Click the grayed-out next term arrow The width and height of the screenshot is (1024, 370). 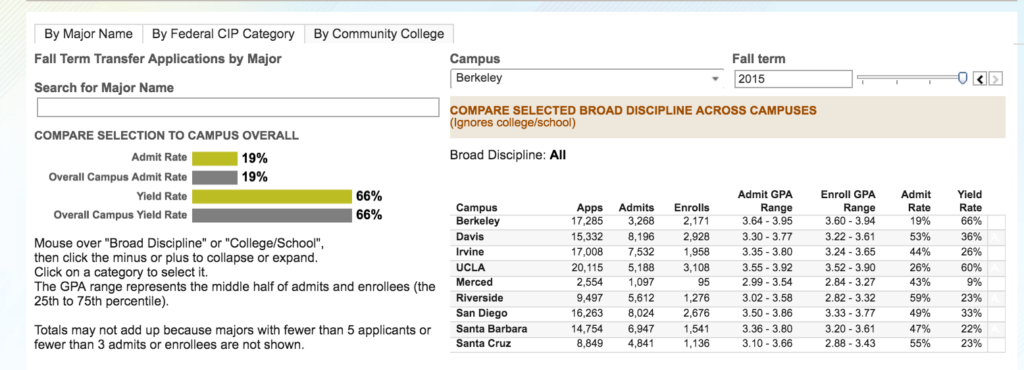[995, 79]
